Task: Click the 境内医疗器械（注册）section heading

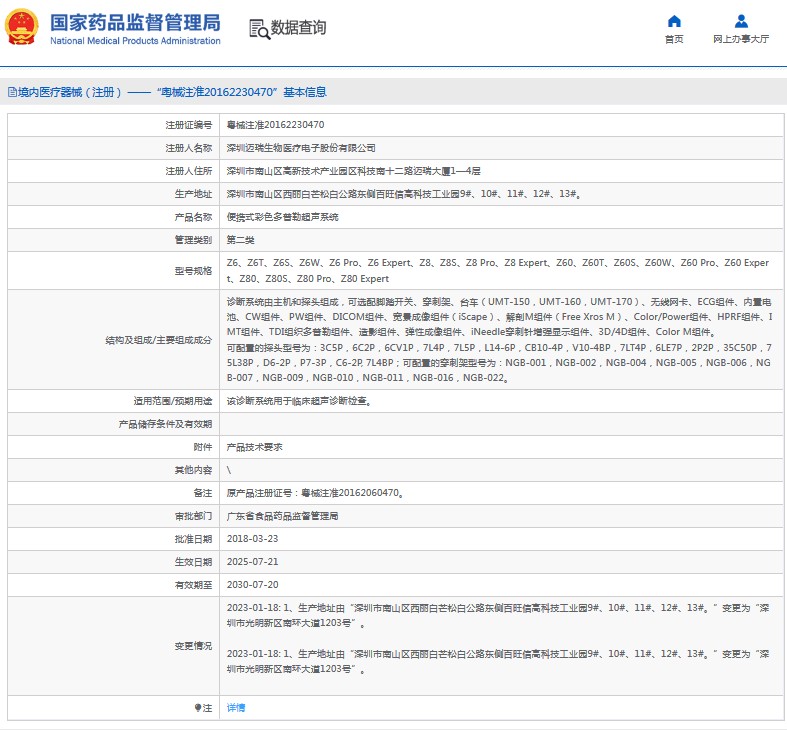Action: point(65,92)
